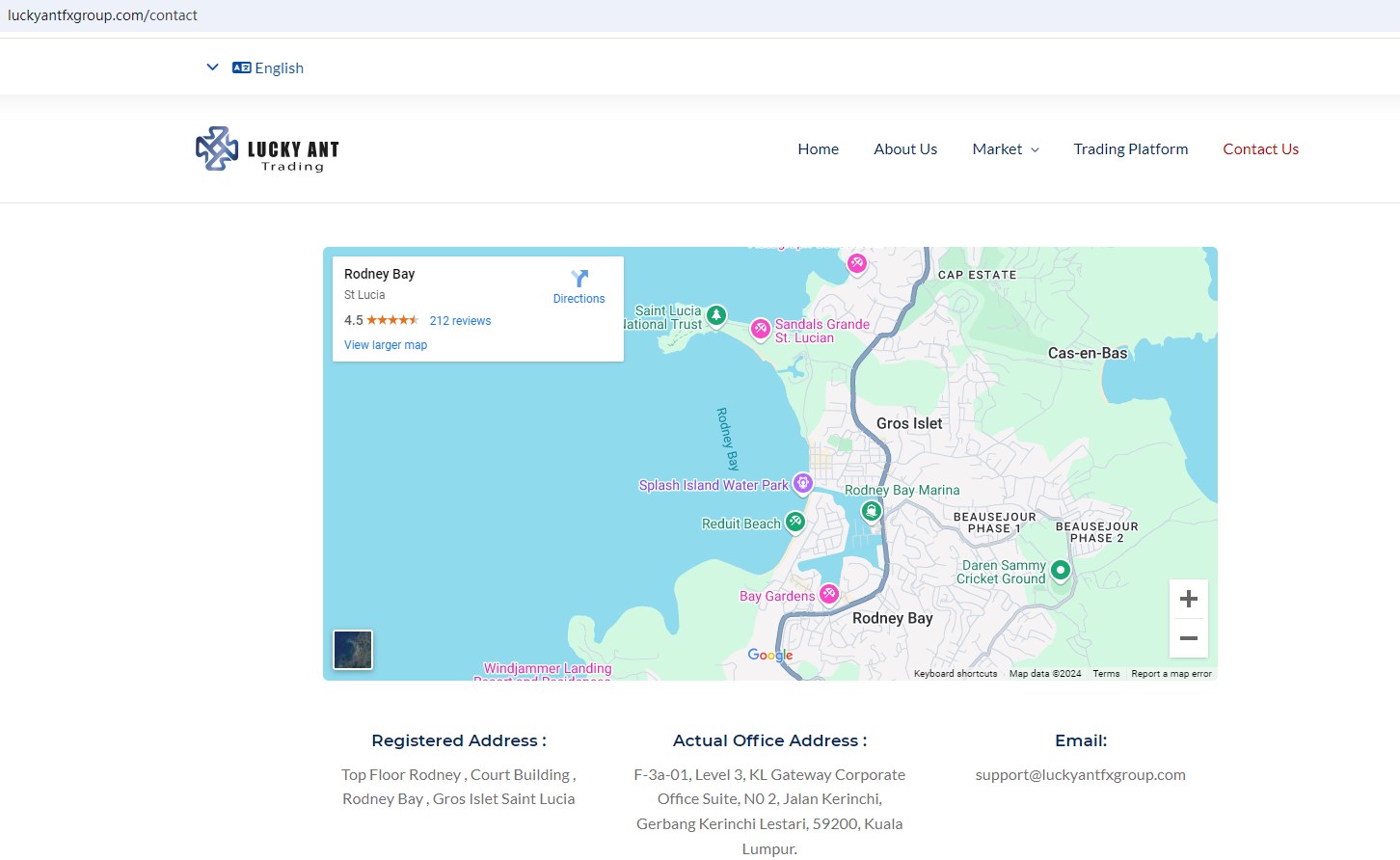Open the English language dropdown

[x=256, y=67]
